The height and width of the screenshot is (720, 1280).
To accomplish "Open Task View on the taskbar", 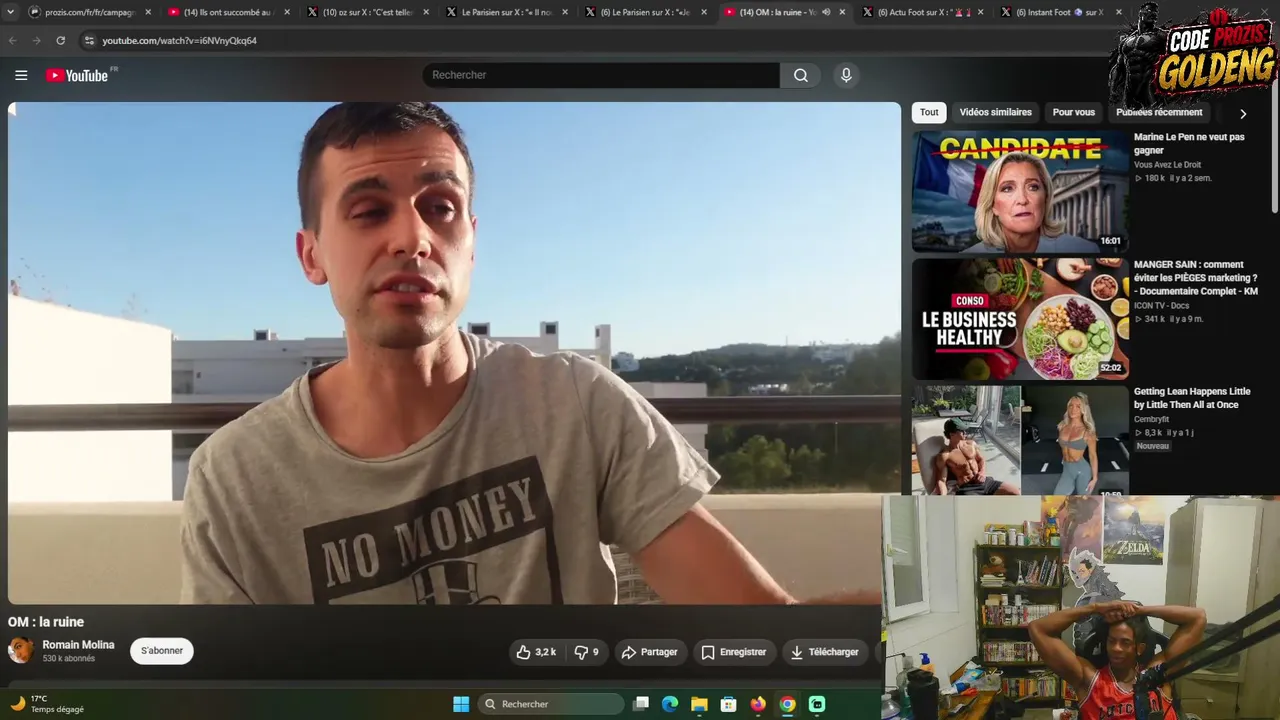I will tap(641, 704).
